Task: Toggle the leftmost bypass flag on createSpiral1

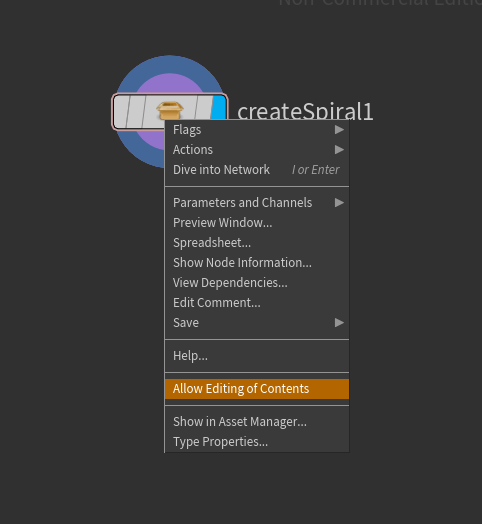Action: pos(122,111)
